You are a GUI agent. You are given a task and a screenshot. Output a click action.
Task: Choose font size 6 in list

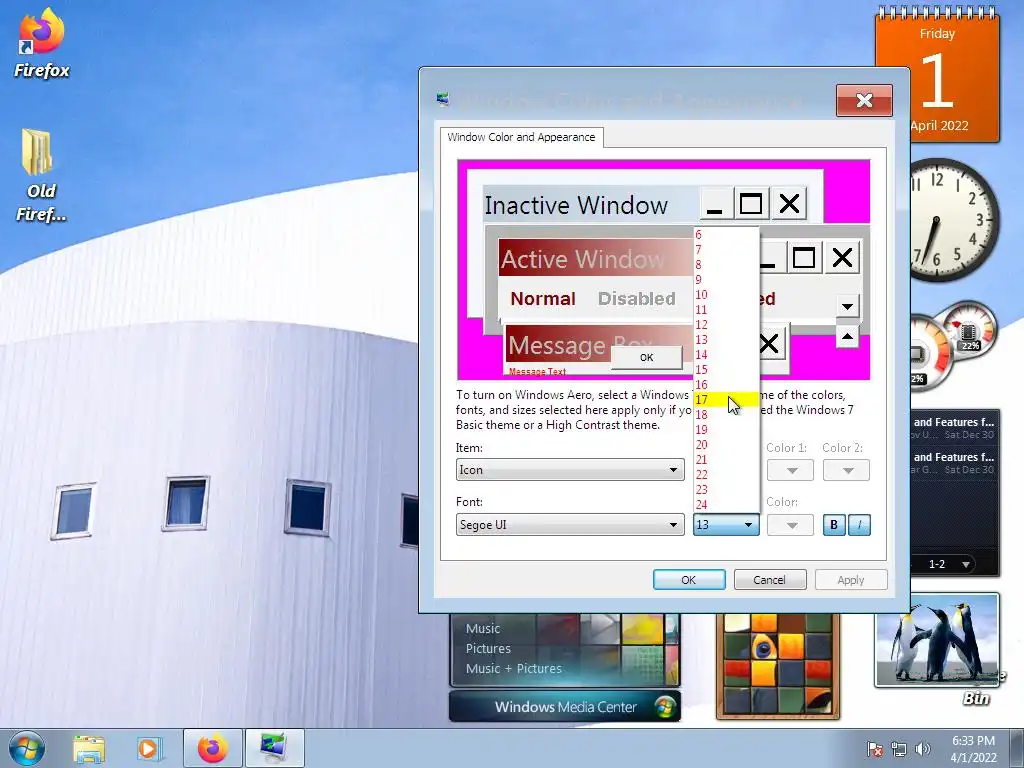click(x=726, y=234)
